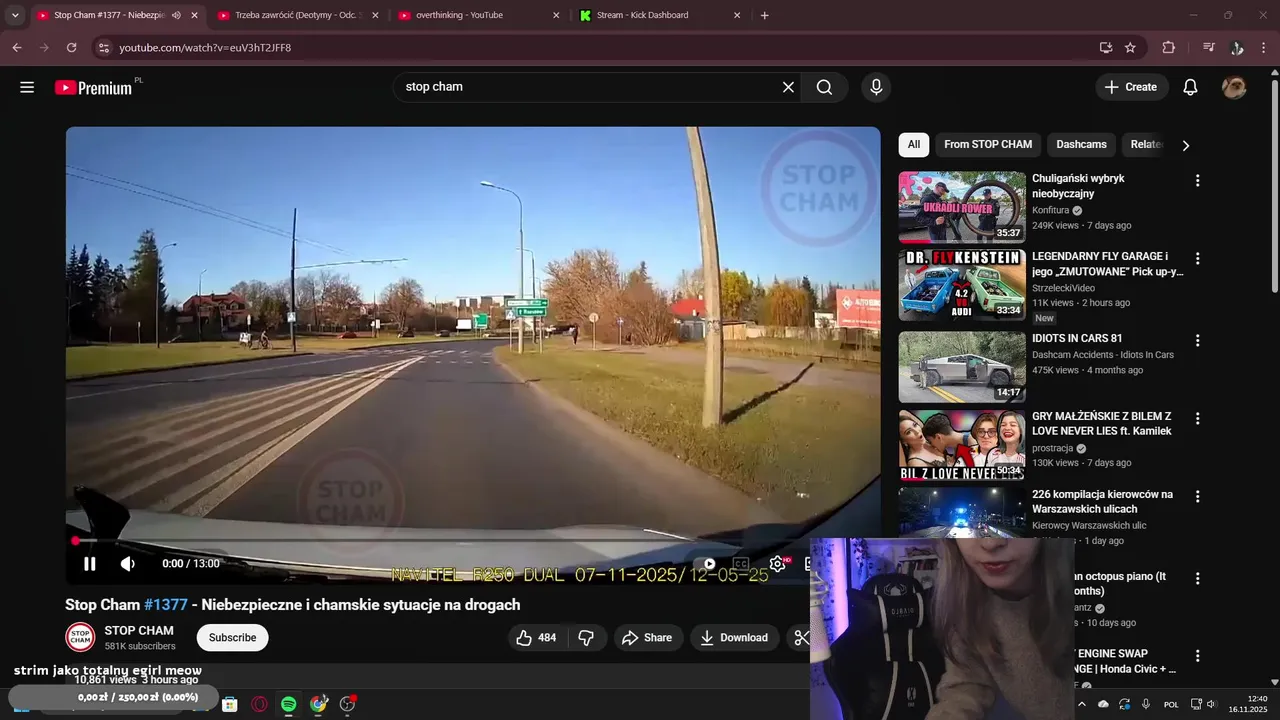Toggle the autoplay switch in player
This screenshot has height=720, width=1280.
[707, 564]
